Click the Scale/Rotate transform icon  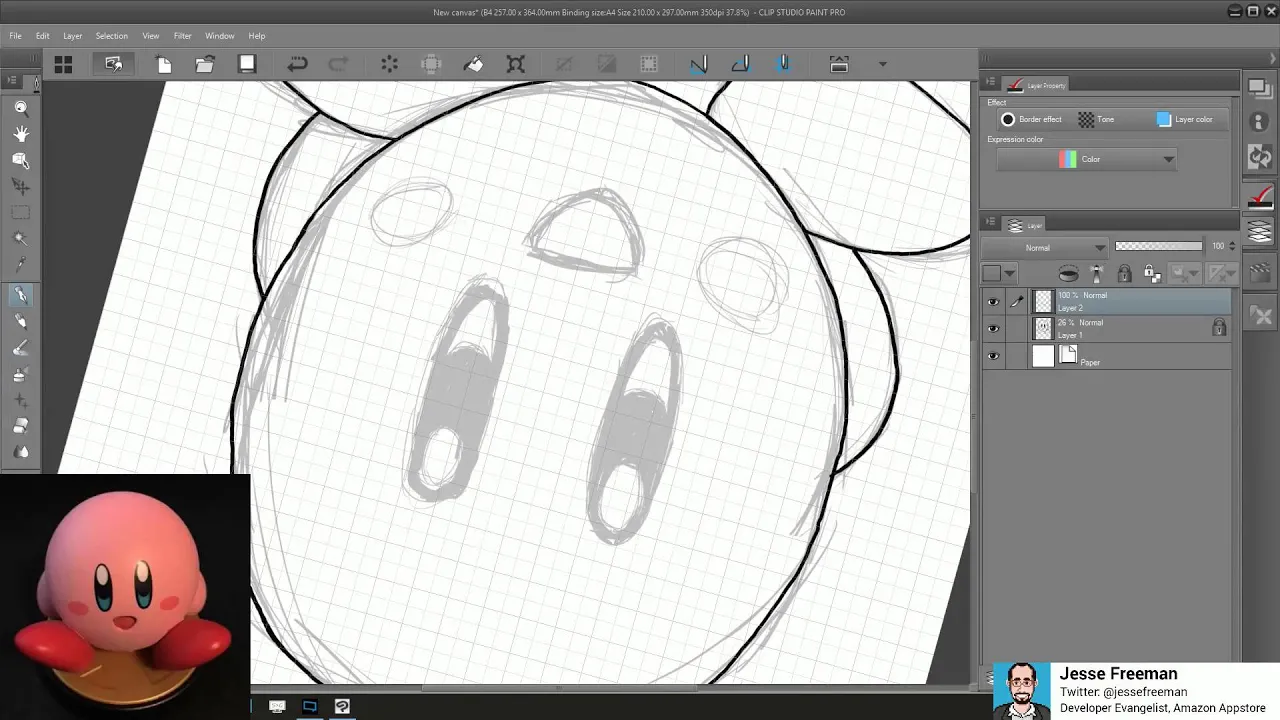coord(516,65)
